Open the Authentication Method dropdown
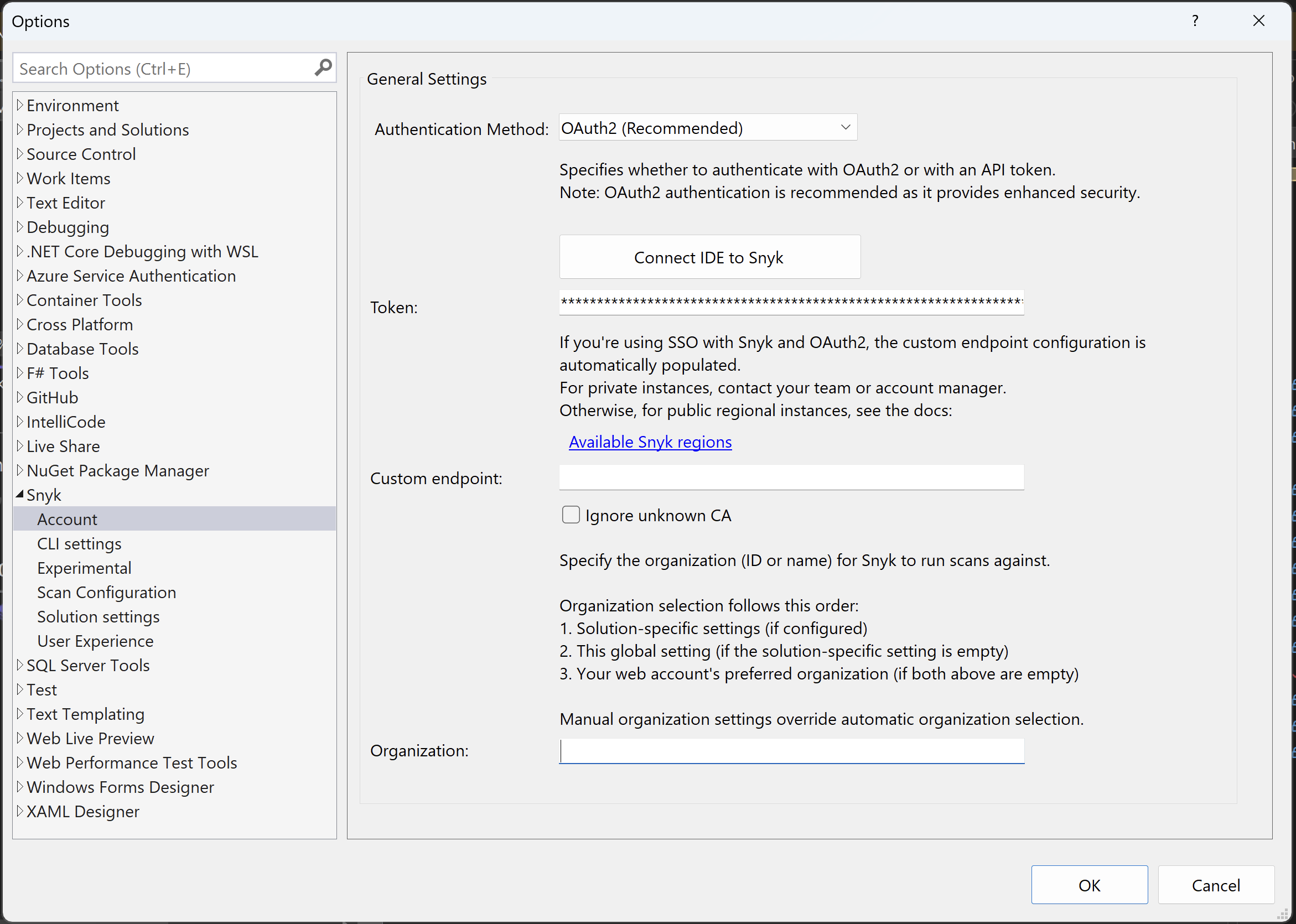 click(x=707, y=127)
